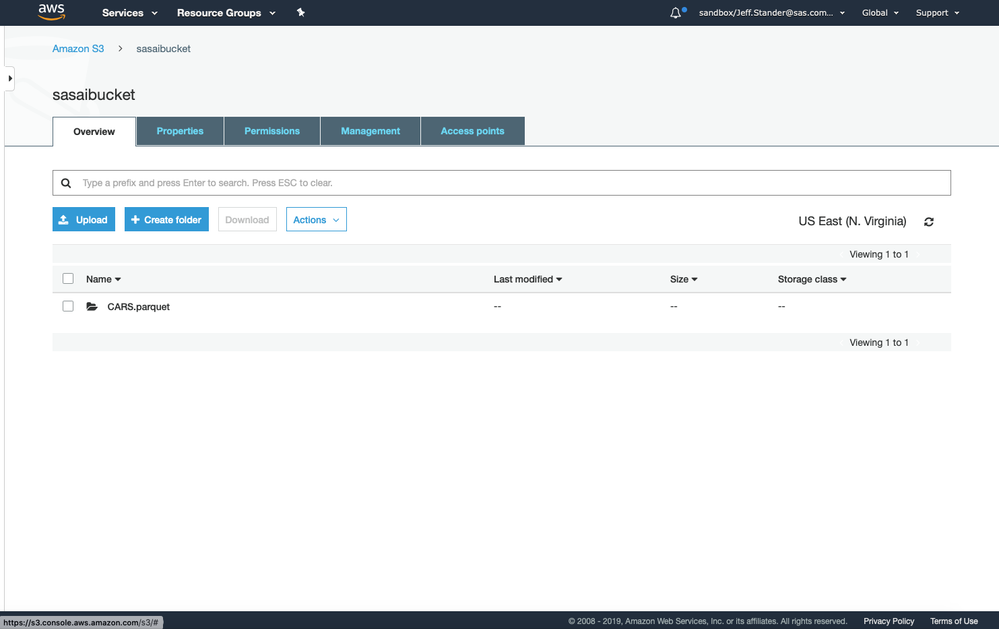The height and width of the screenshot is (629, 999).
Task: Switch to the Permissions tab
Action: (272, 131)
